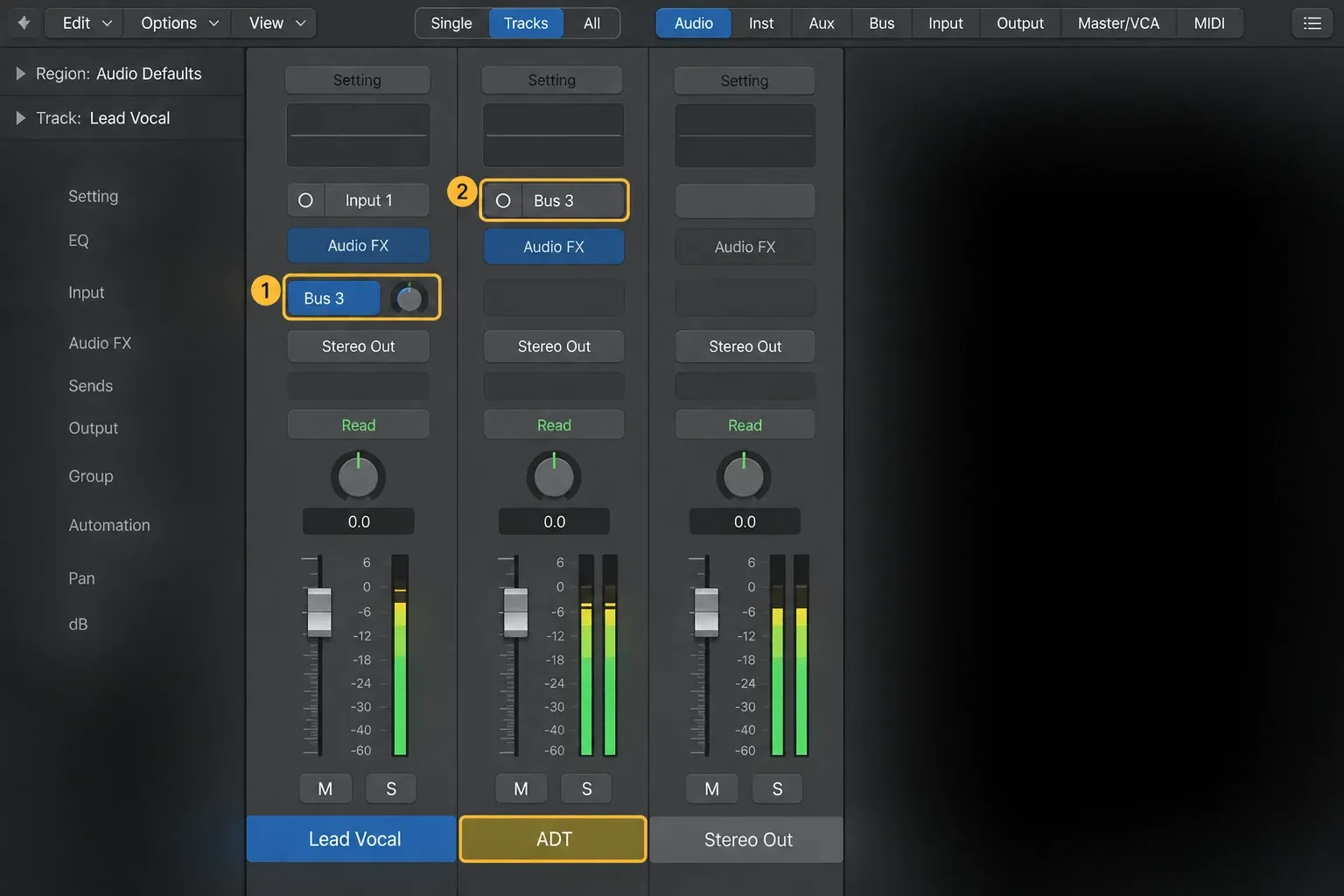Open Lead Vocal Read automation mode
1344x896 pixels.
tap(358, 424)
